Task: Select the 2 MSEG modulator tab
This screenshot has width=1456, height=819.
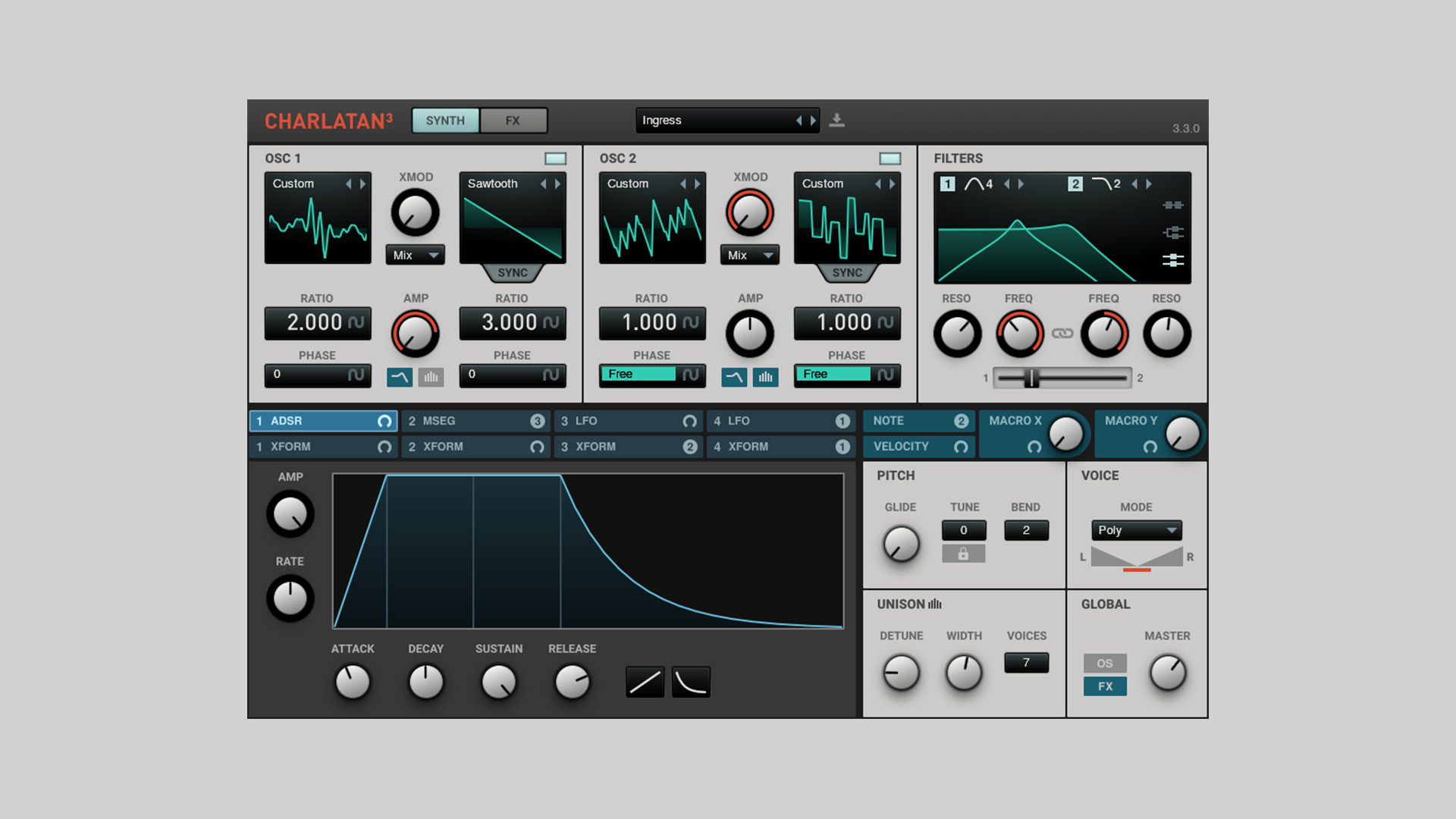Action: [x=475, y=421]
